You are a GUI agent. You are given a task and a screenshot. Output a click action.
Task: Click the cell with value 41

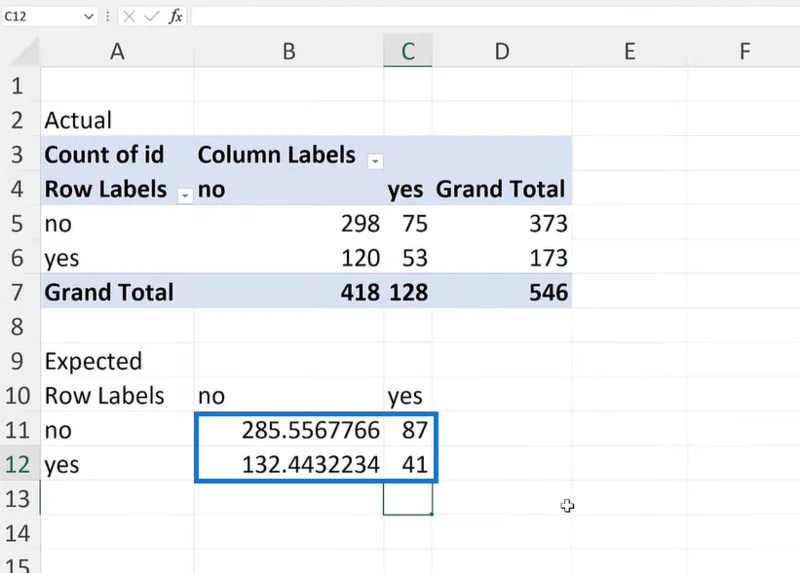click(408, 464)
